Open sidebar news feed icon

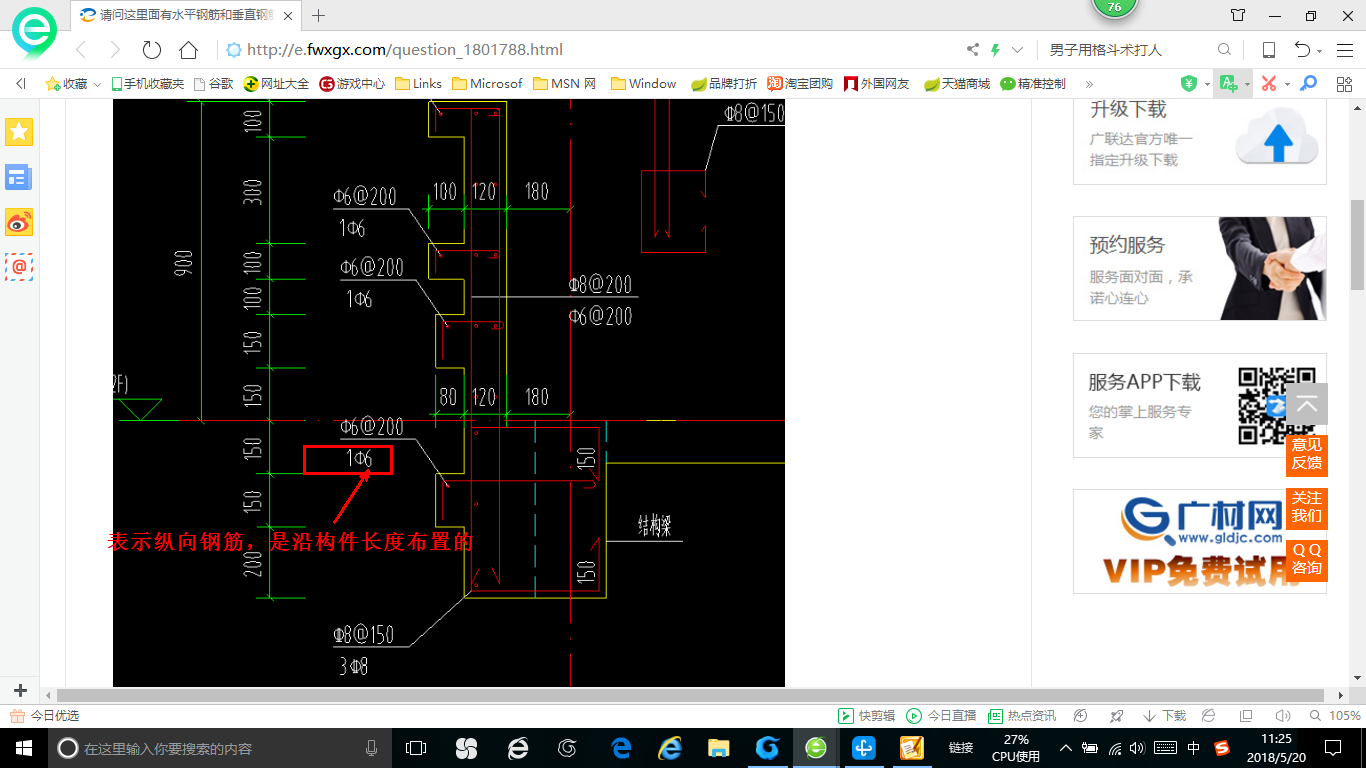pyautogui.click(x=19, y=178)
